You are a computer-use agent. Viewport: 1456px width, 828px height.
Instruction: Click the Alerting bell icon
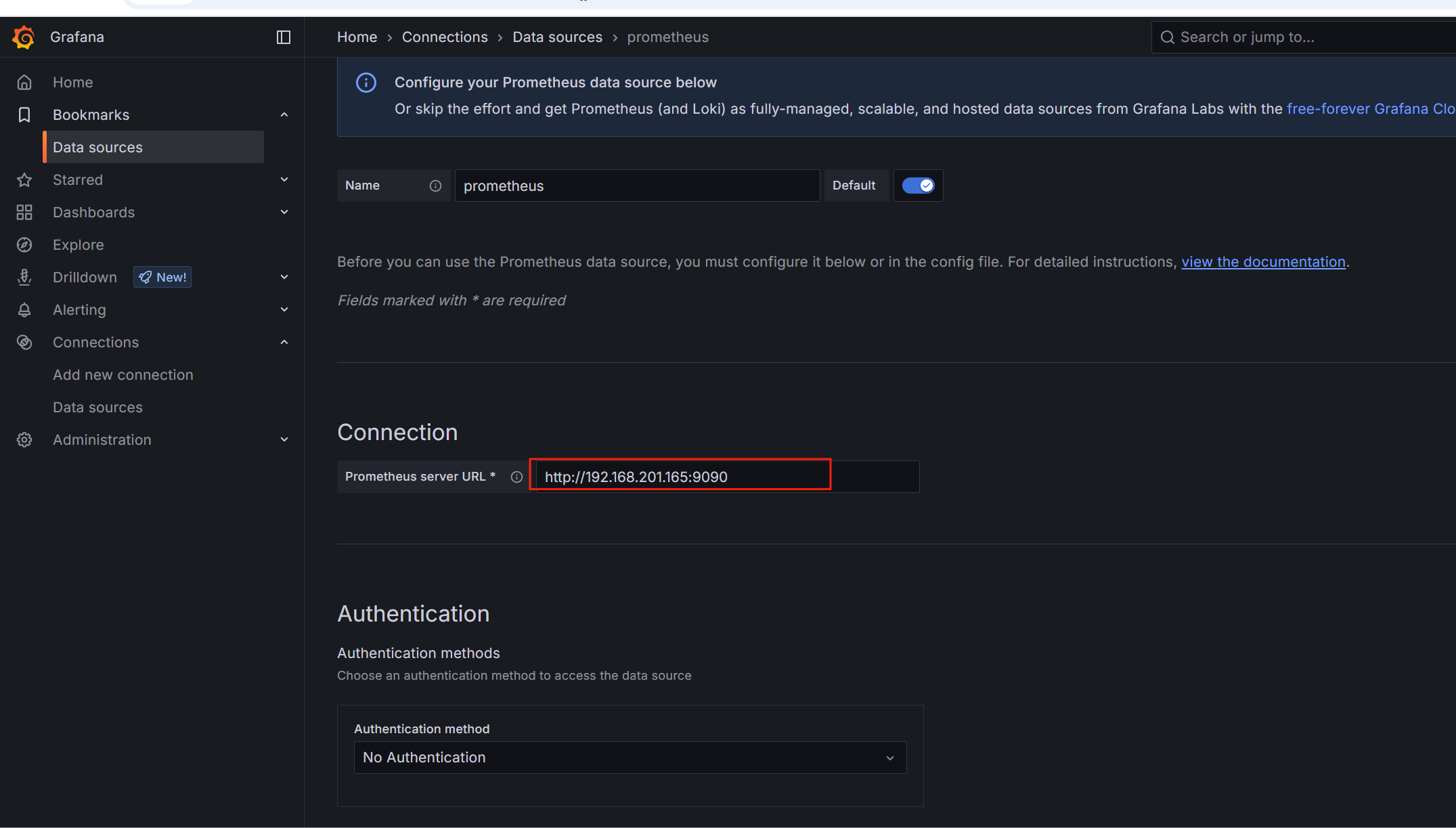pos(24,310)
